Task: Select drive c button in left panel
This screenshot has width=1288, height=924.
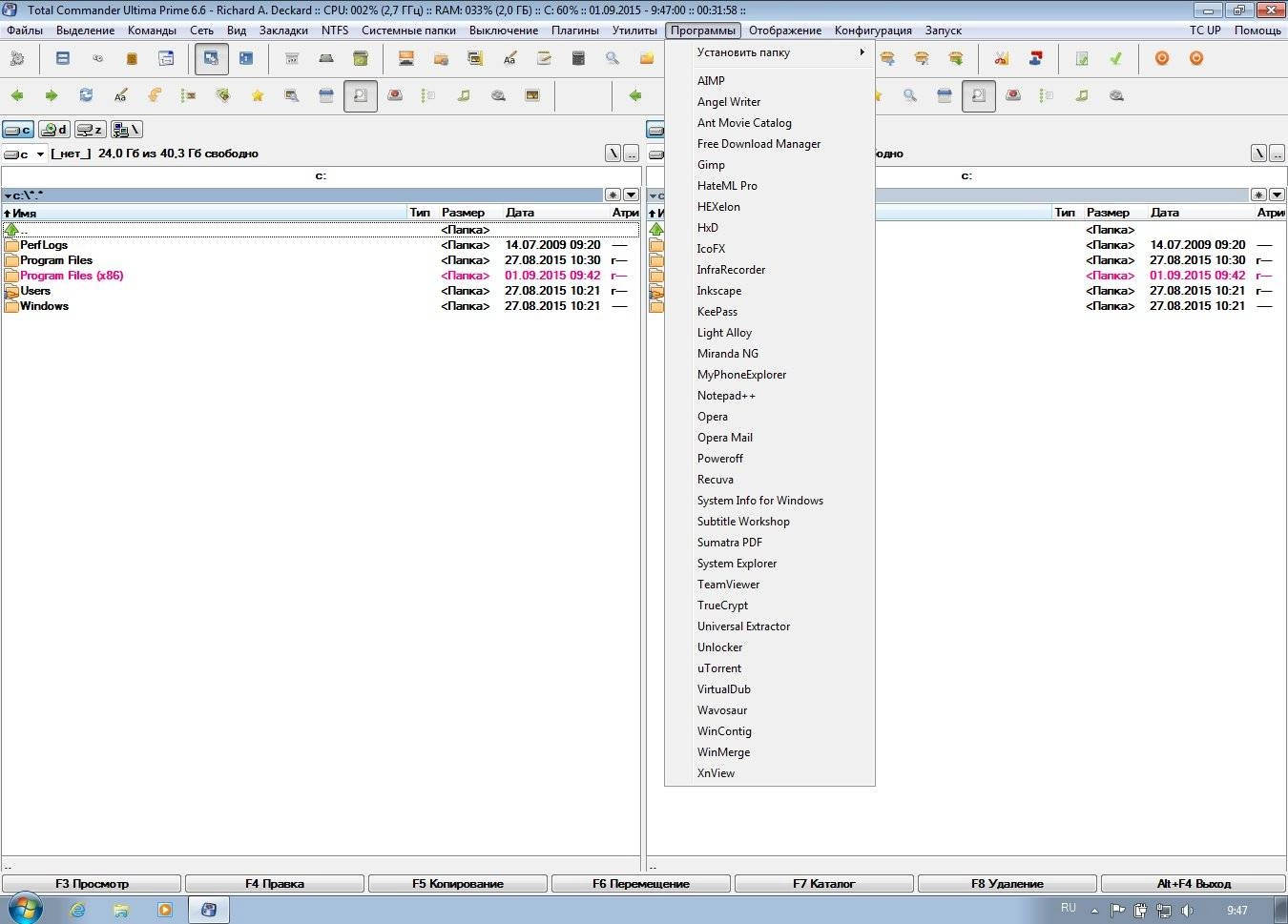Action: click(x=18, y=130)
